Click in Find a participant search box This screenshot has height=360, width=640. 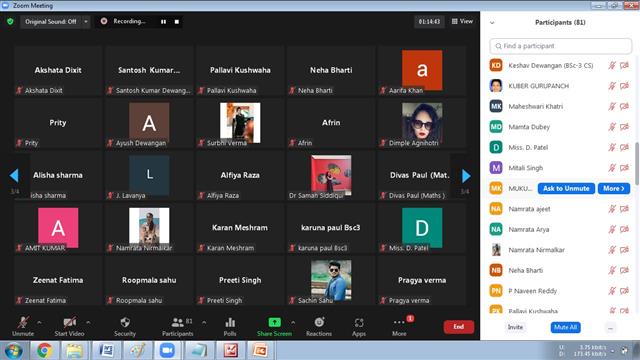pos(560,46)
